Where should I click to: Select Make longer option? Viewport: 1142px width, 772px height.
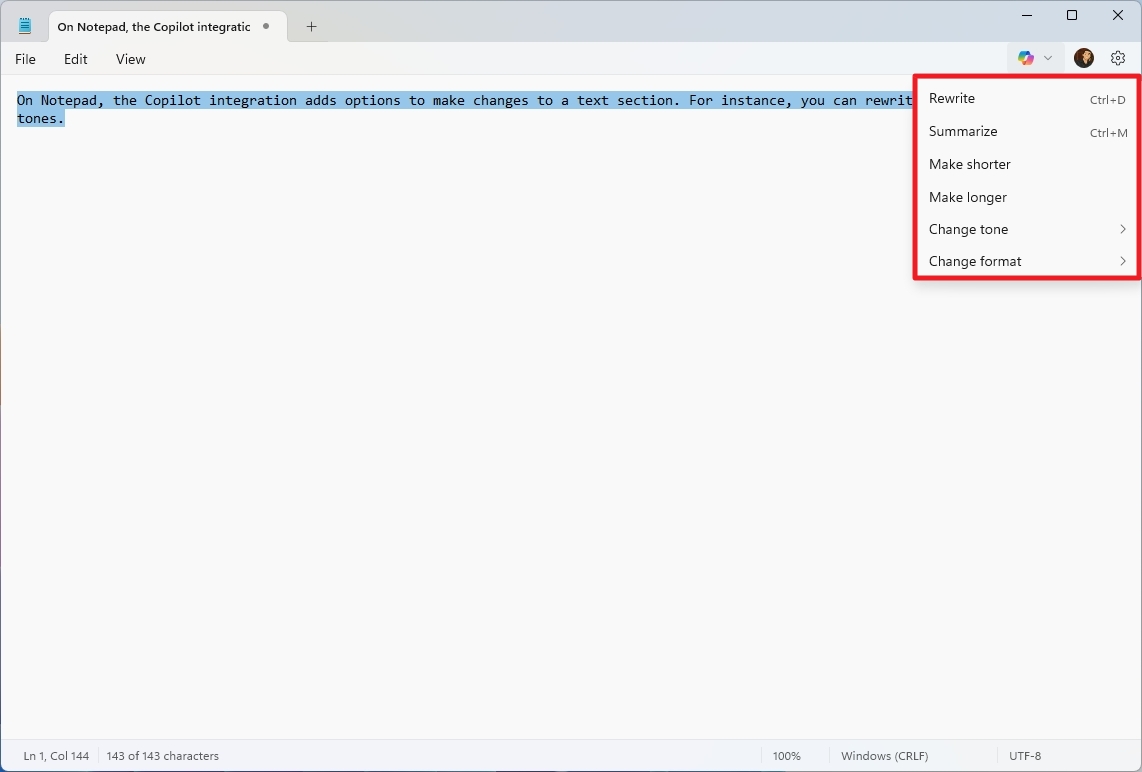[967, 197]
